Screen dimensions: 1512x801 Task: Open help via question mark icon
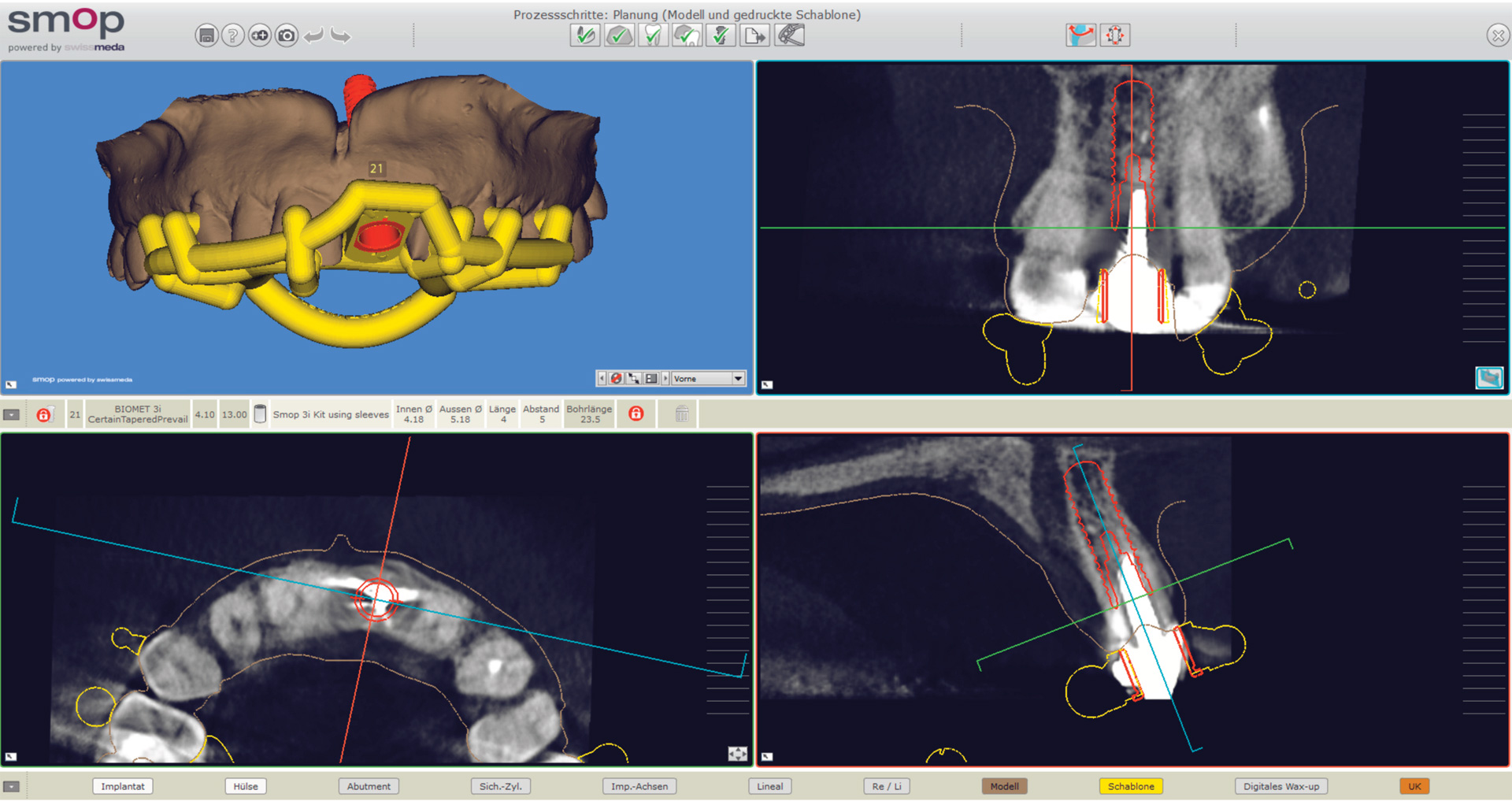(x=232, y=35)
